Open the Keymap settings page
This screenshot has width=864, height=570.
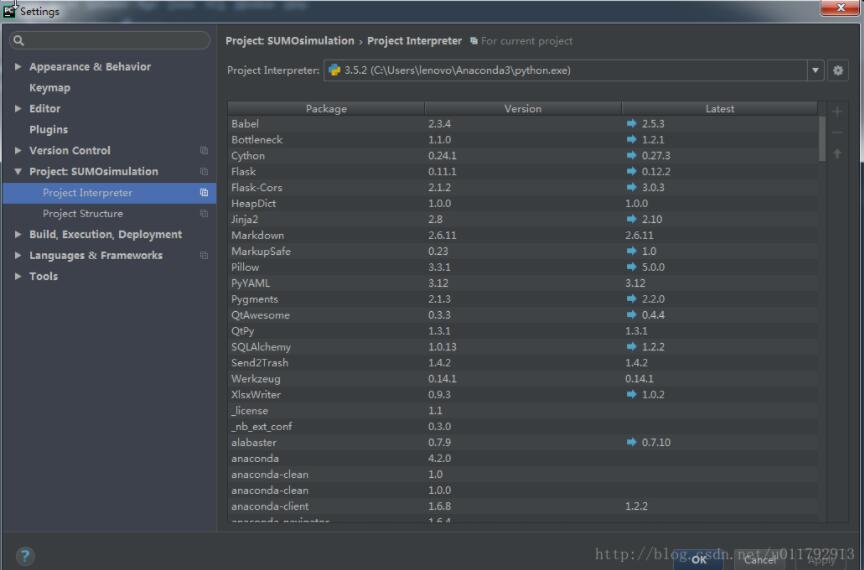(50, 88)
